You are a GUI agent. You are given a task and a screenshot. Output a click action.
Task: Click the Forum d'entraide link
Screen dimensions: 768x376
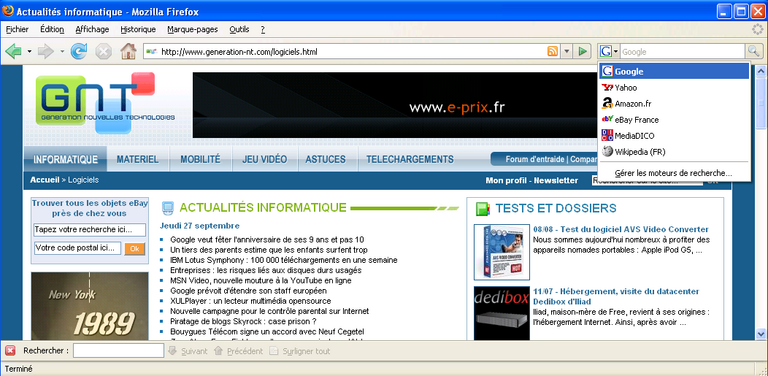point(535,159)
